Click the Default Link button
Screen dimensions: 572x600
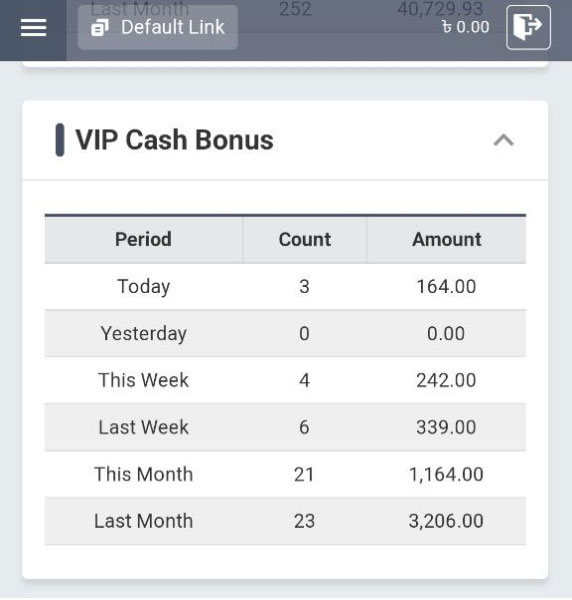158,28
